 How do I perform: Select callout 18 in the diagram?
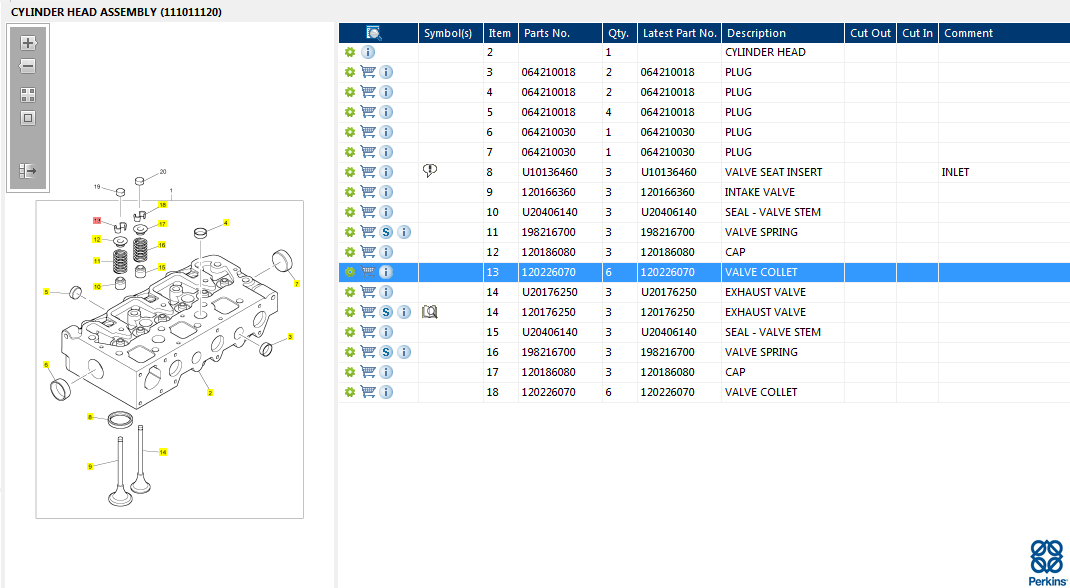(162, 205)
